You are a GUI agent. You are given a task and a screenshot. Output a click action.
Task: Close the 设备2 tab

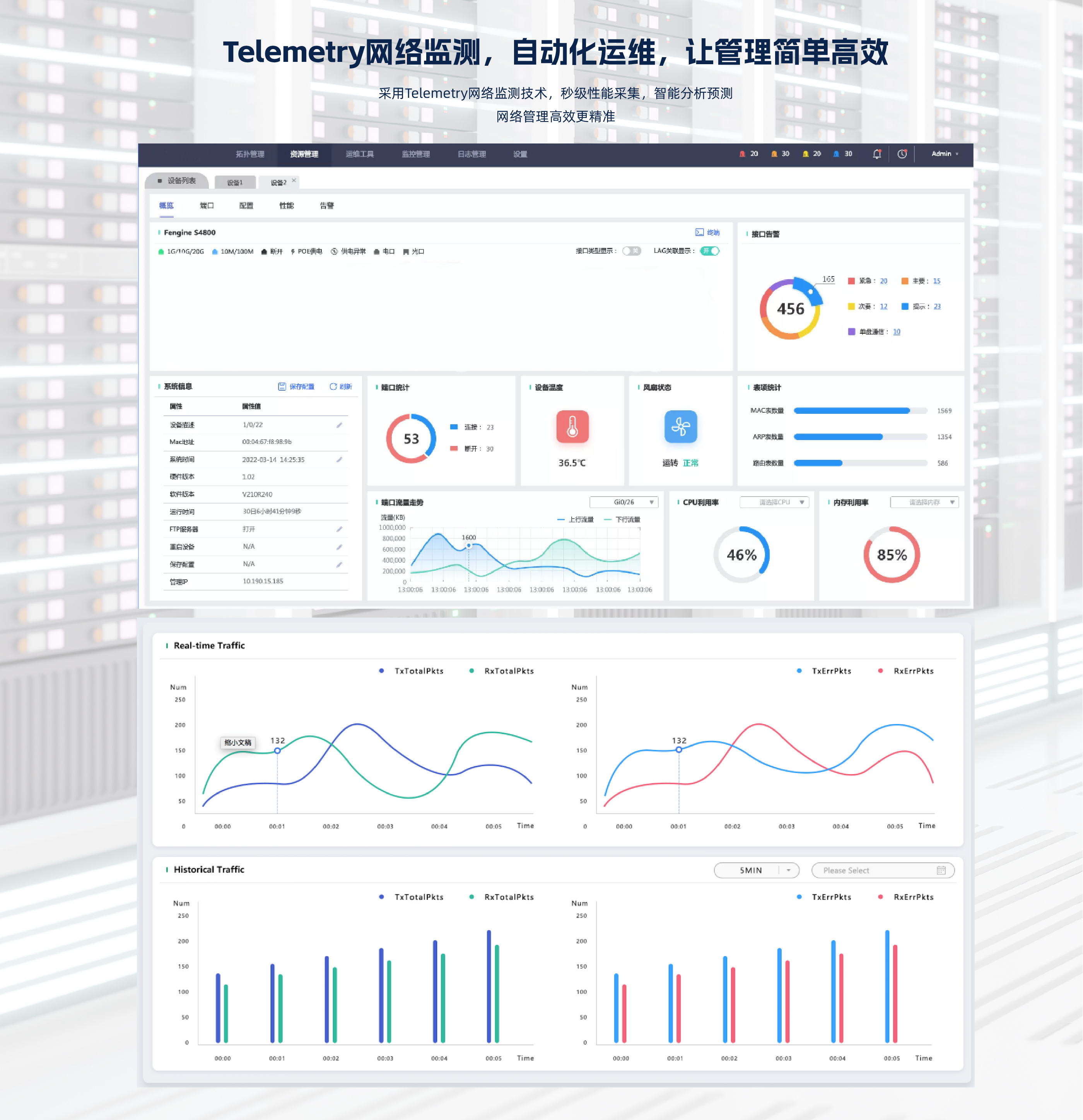coord(294,180)
